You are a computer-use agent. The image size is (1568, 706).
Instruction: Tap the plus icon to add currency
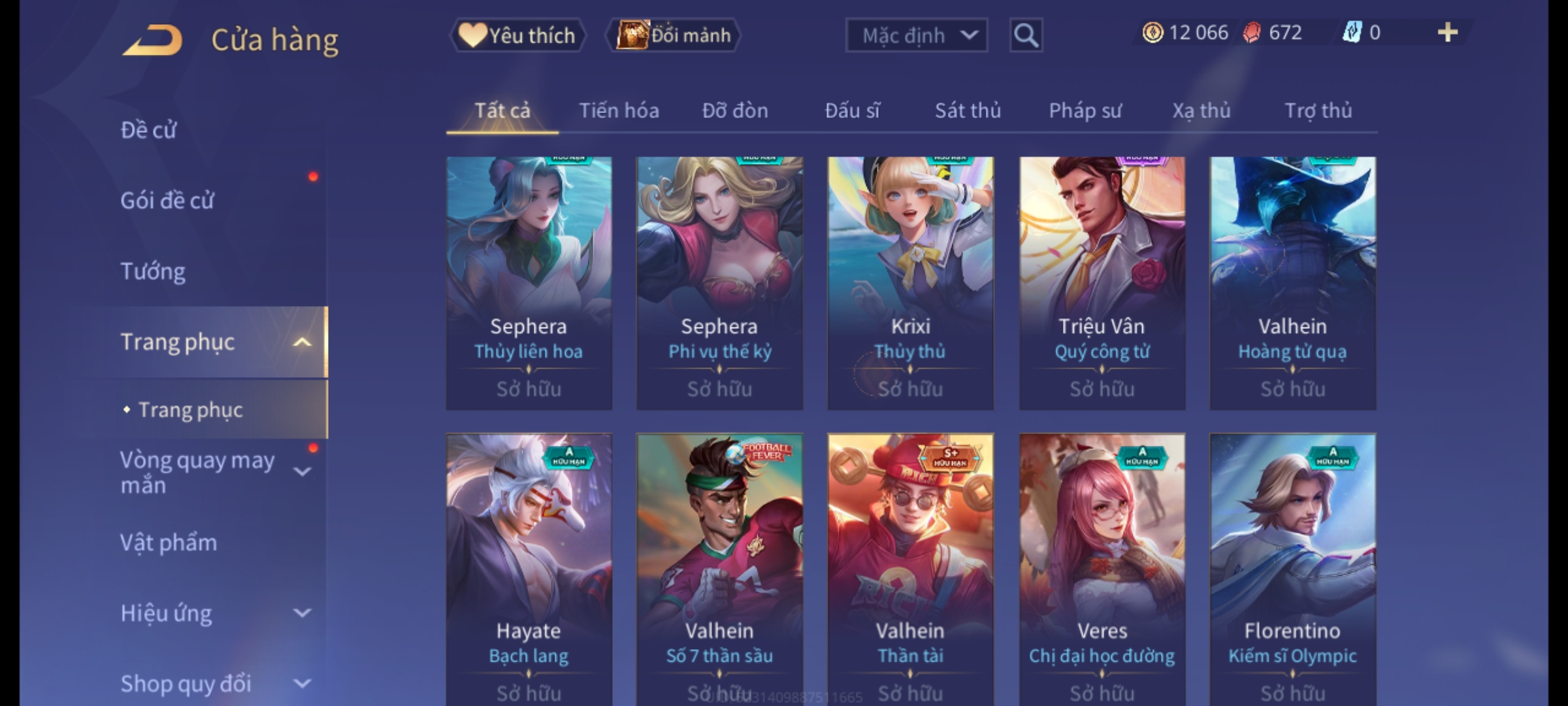tap(1448, 33)
